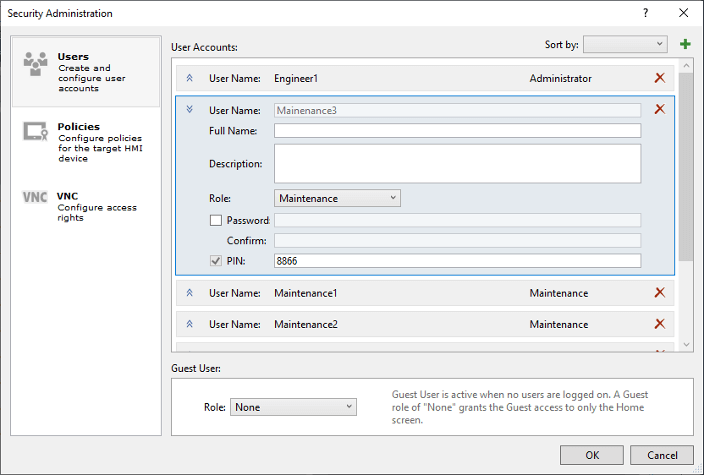This screenshot has height=476, width=704.
Task: Open the Guest User Role dropdown
Action: tap(293, 407)
